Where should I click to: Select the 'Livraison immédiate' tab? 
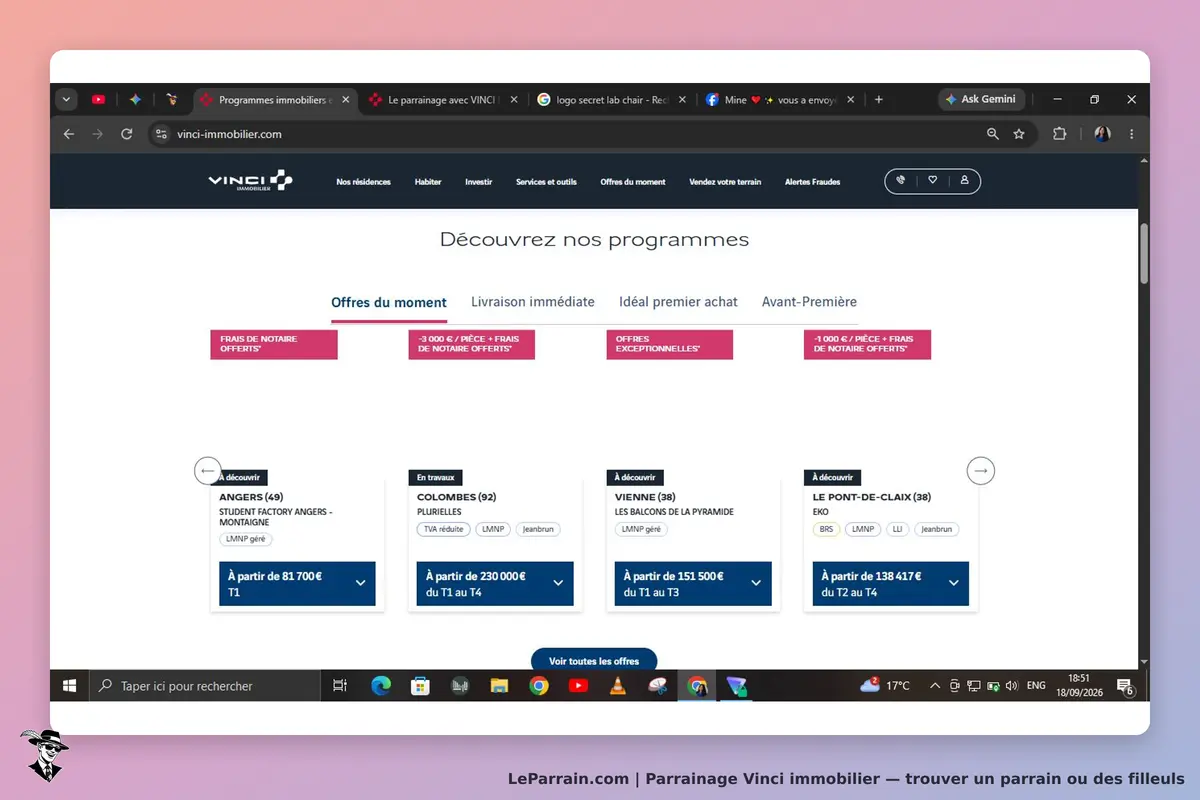pos(533,302)
